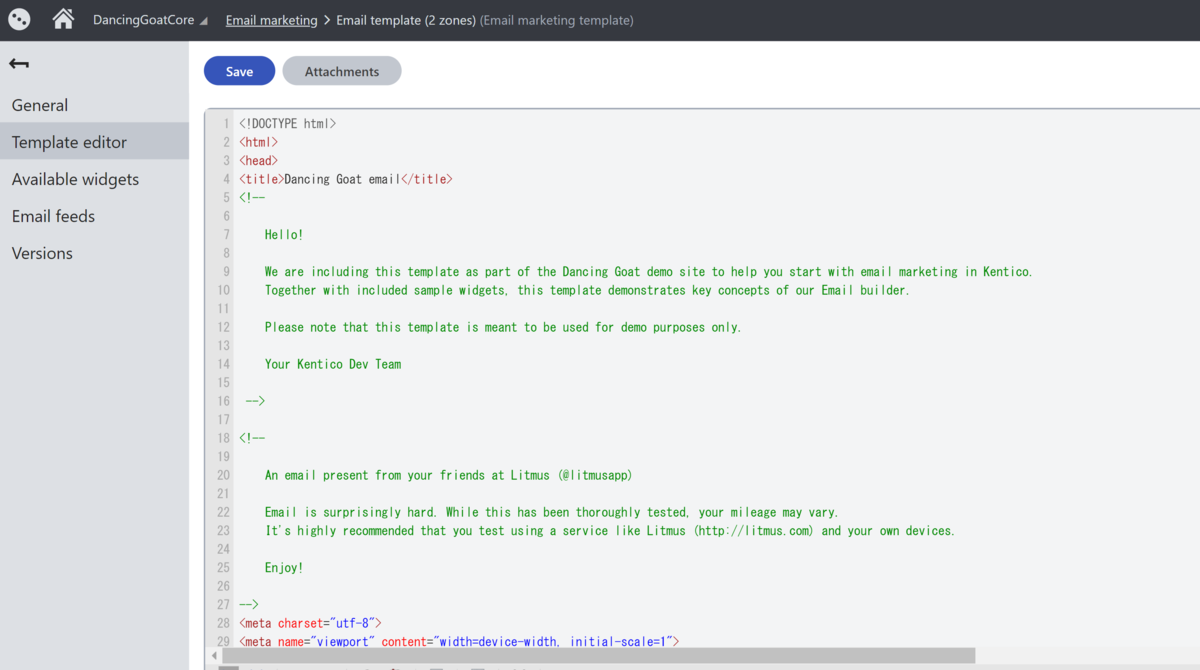Select the Template editor tab
1200x670 pixels.
click(x=94, y=142)
